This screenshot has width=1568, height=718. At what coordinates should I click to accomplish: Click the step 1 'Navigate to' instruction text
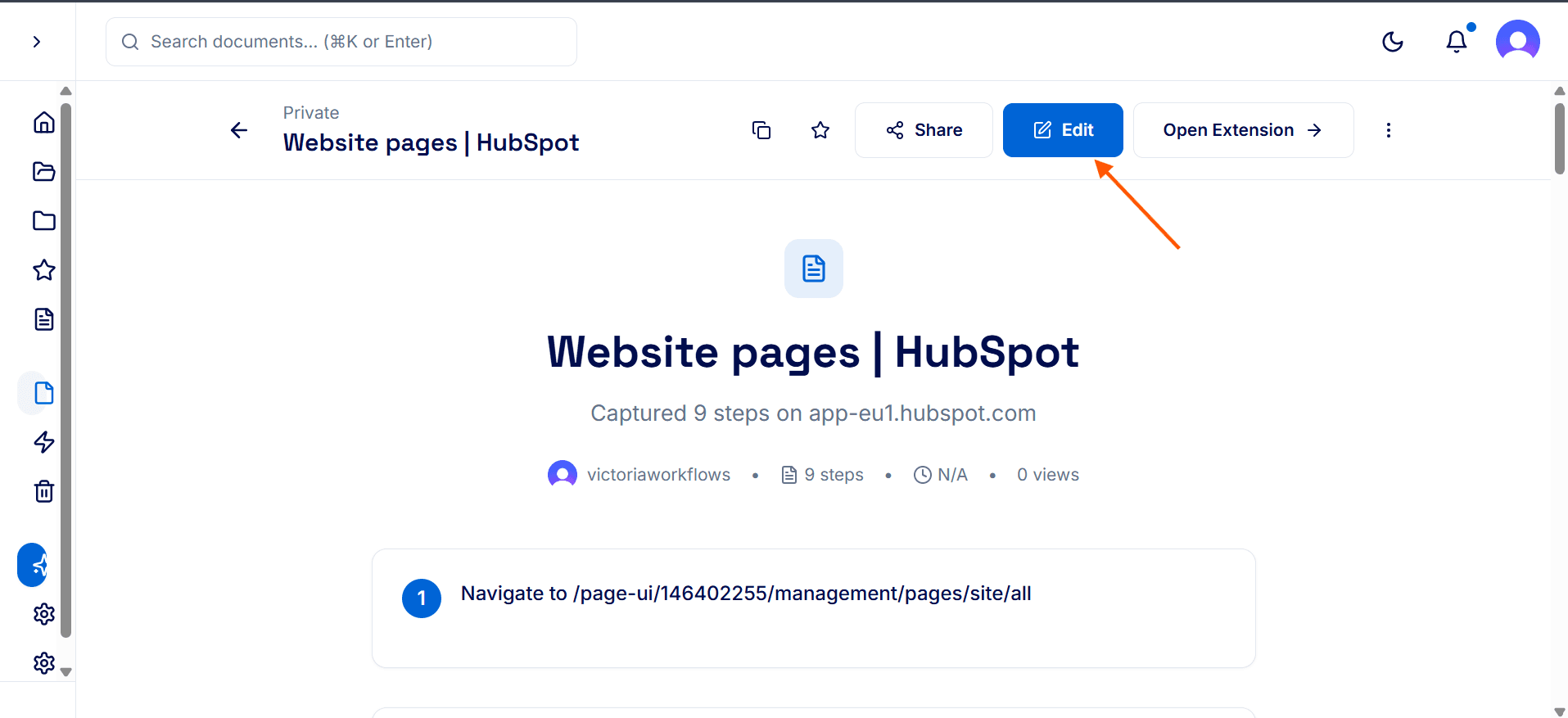[746, 594]
